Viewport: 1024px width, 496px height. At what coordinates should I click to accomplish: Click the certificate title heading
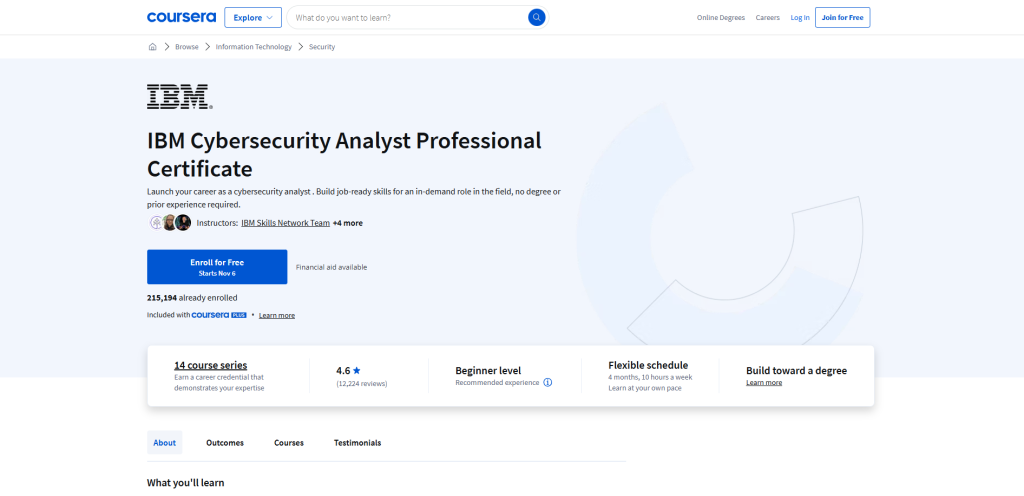point(344,154)
